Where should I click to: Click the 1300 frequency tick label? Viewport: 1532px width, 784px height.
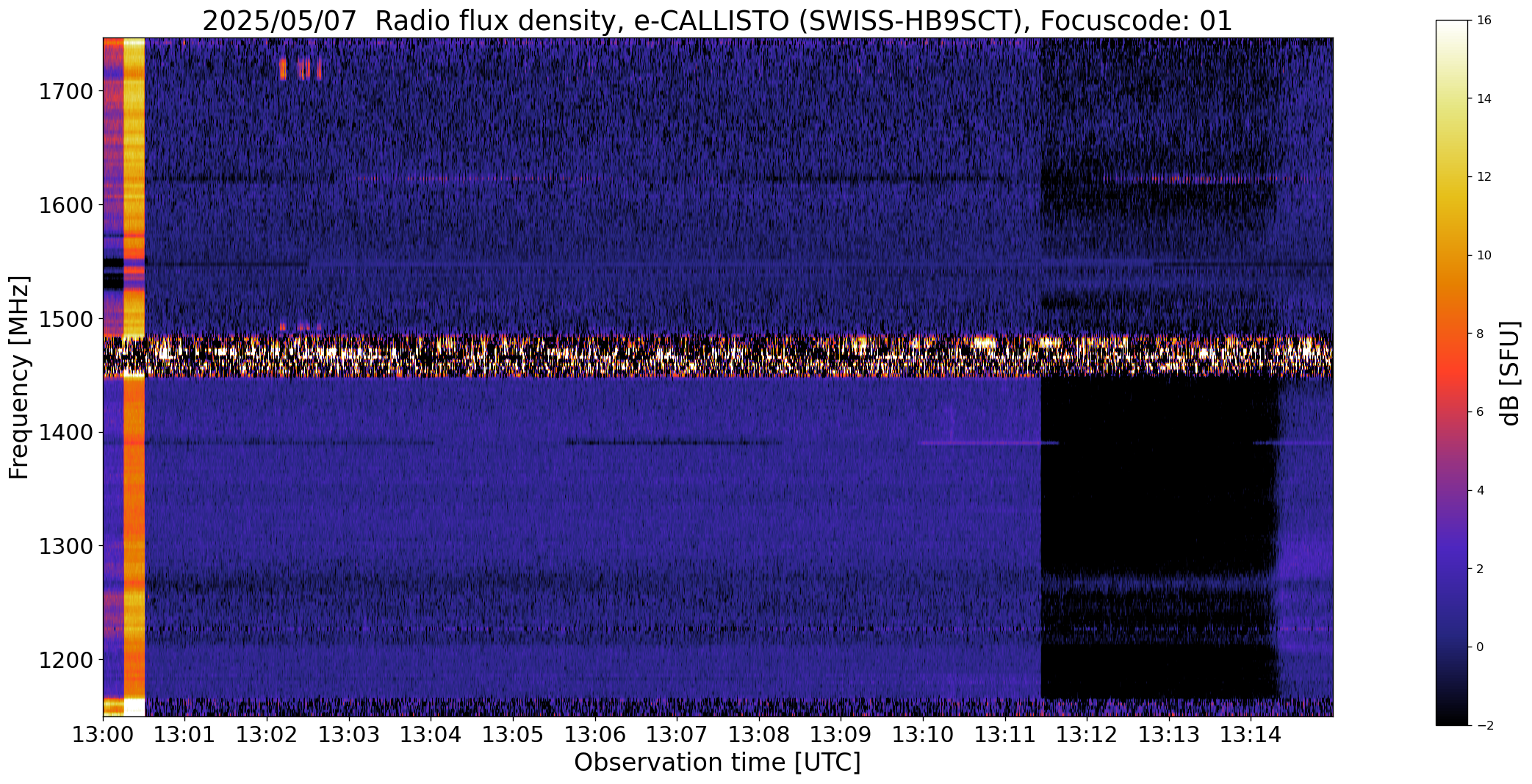pyautogui.click(x=65, y=547)
